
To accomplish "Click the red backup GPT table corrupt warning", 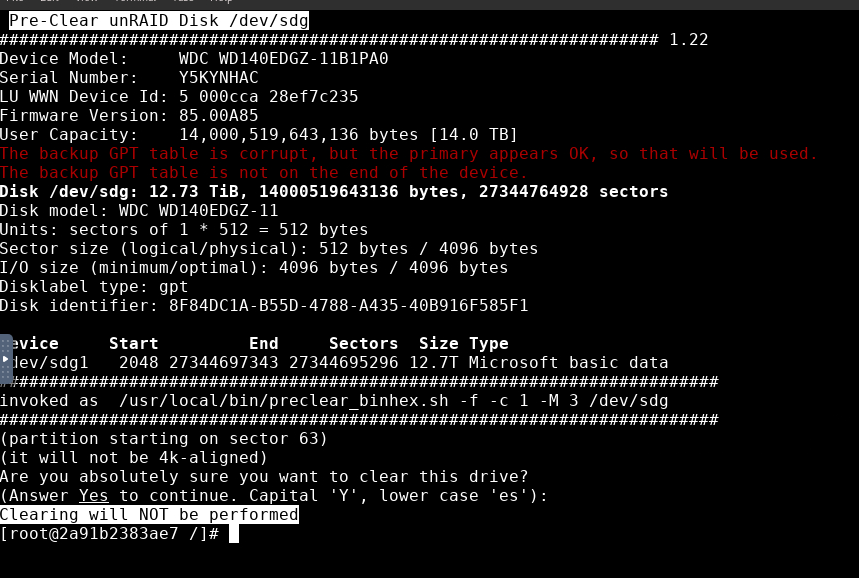I will (409, 153).
